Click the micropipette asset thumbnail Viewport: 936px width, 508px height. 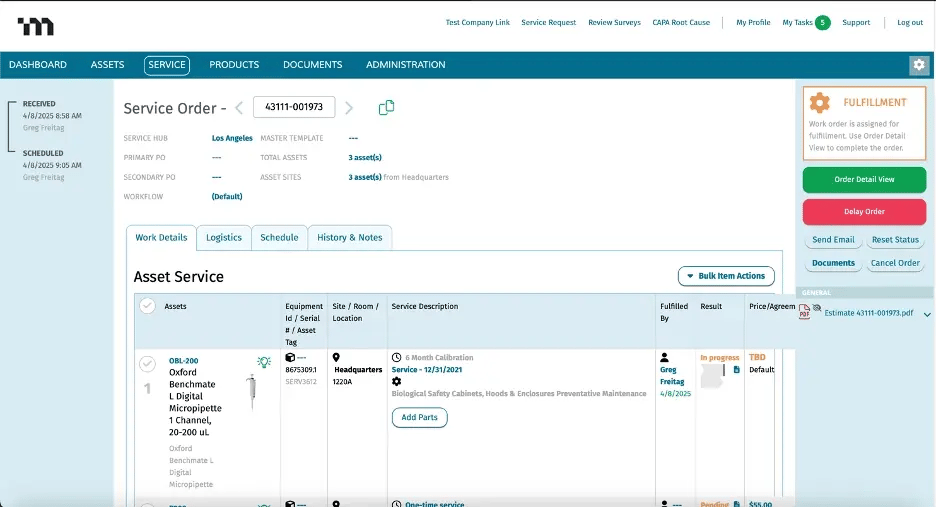click(250, 392)
